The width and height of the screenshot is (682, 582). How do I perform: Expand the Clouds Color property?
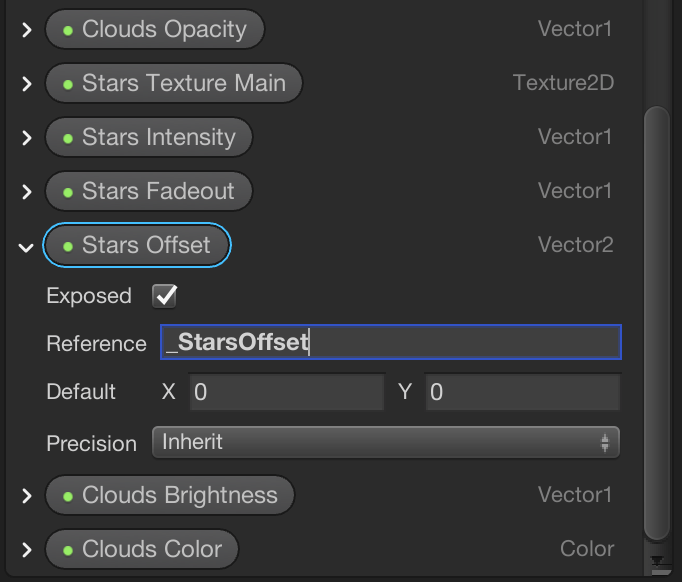[x=27, y=550]
